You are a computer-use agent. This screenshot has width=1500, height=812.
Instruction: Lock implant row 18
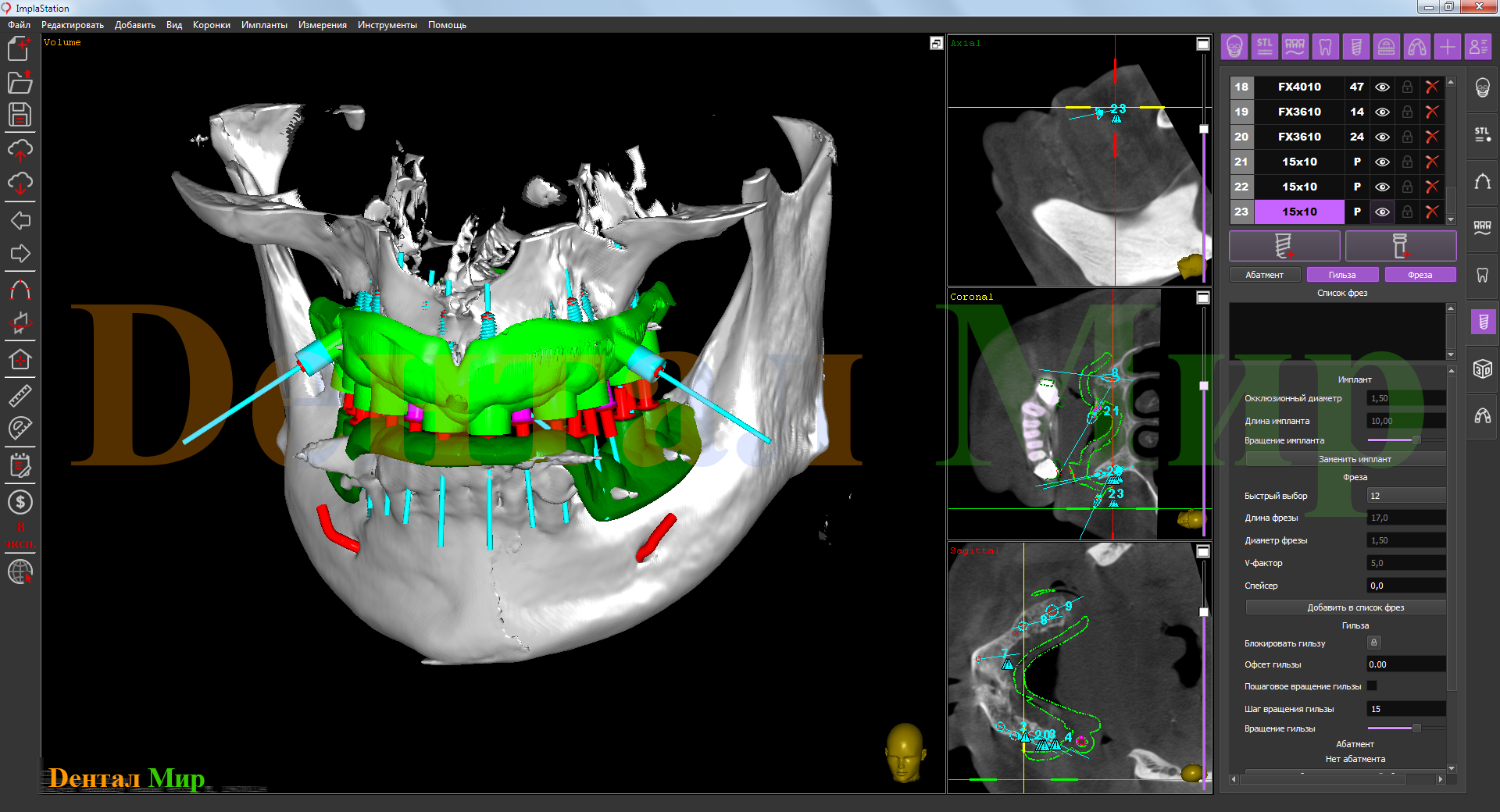pos(1407,87)
